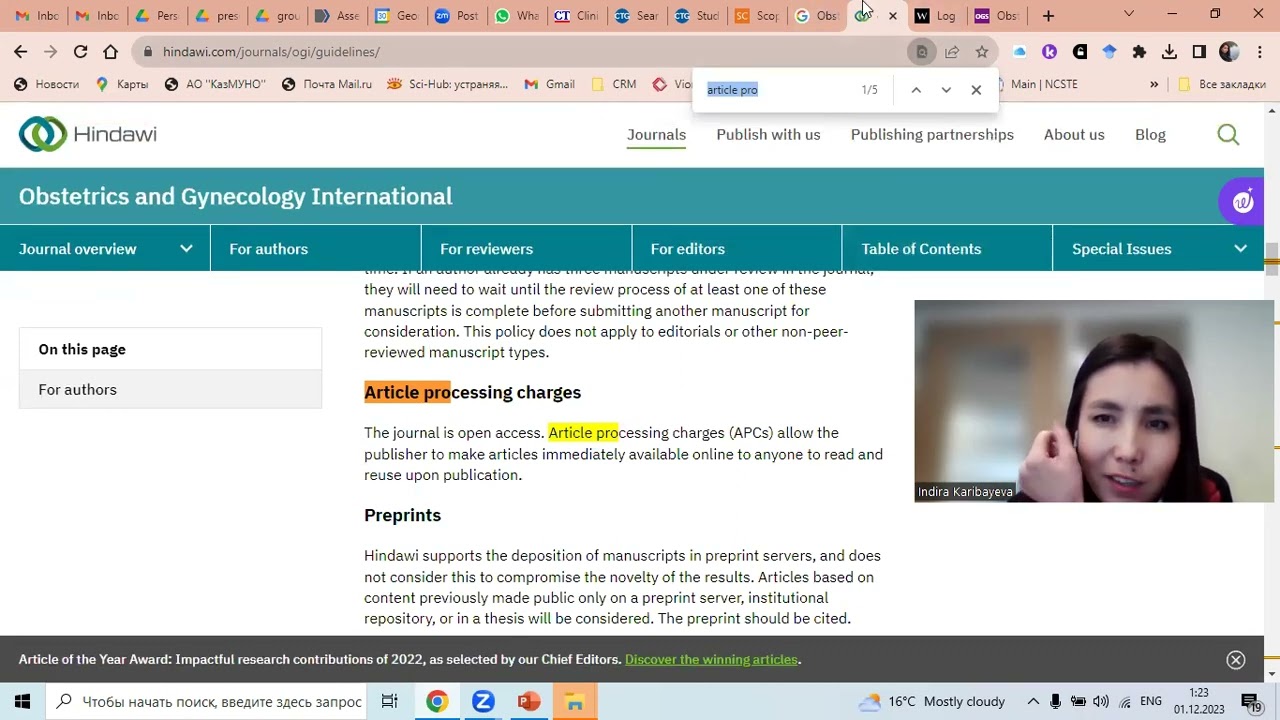Open the Sci-Hub bookmark
The height and width of the screenshot is (720, 1280).
tap(447, 84)
